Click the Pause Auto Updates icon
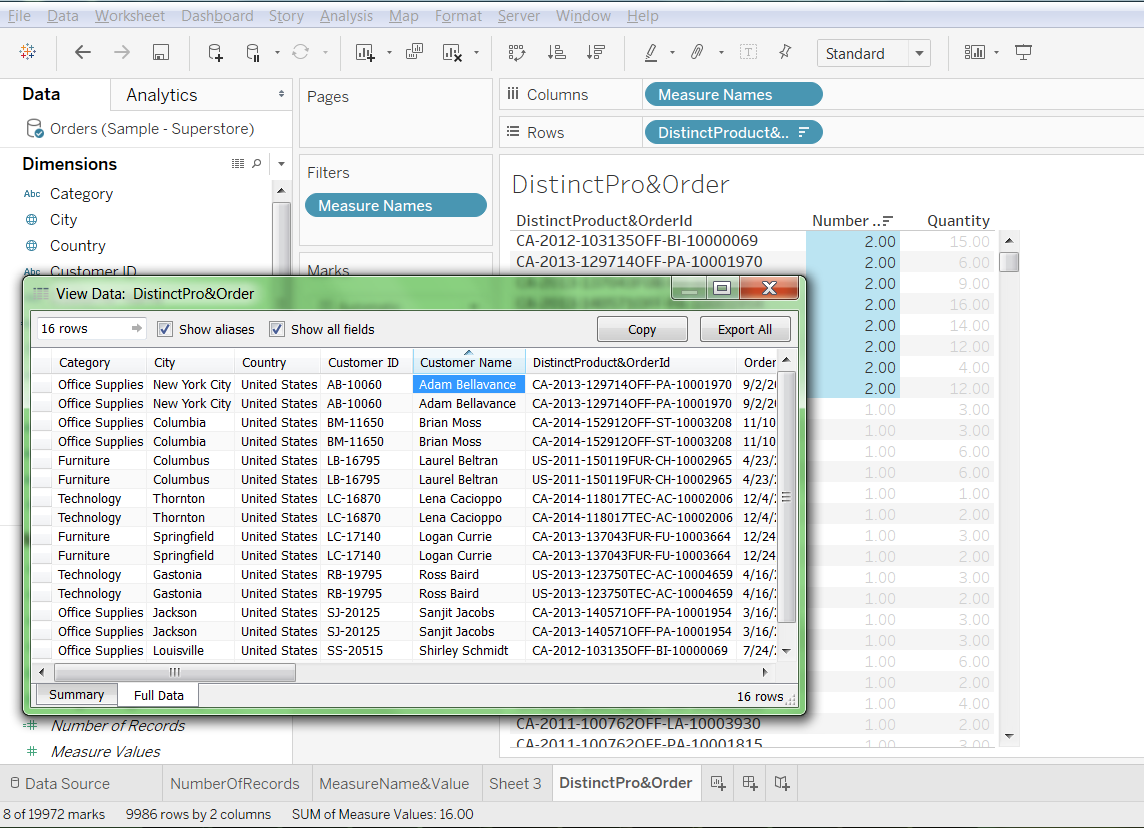This screenshot has width=1144, height=828. [252, 53]
